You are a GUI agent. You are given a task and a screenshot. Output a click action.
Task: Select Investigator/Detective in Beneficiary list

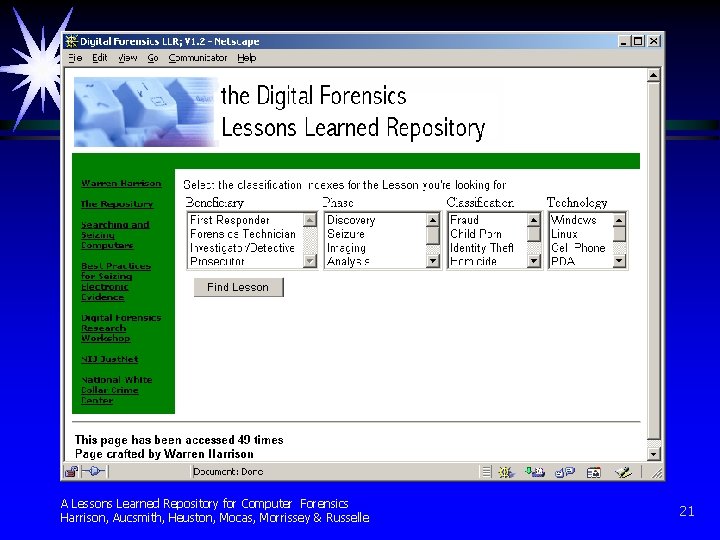tap(246, 248)
